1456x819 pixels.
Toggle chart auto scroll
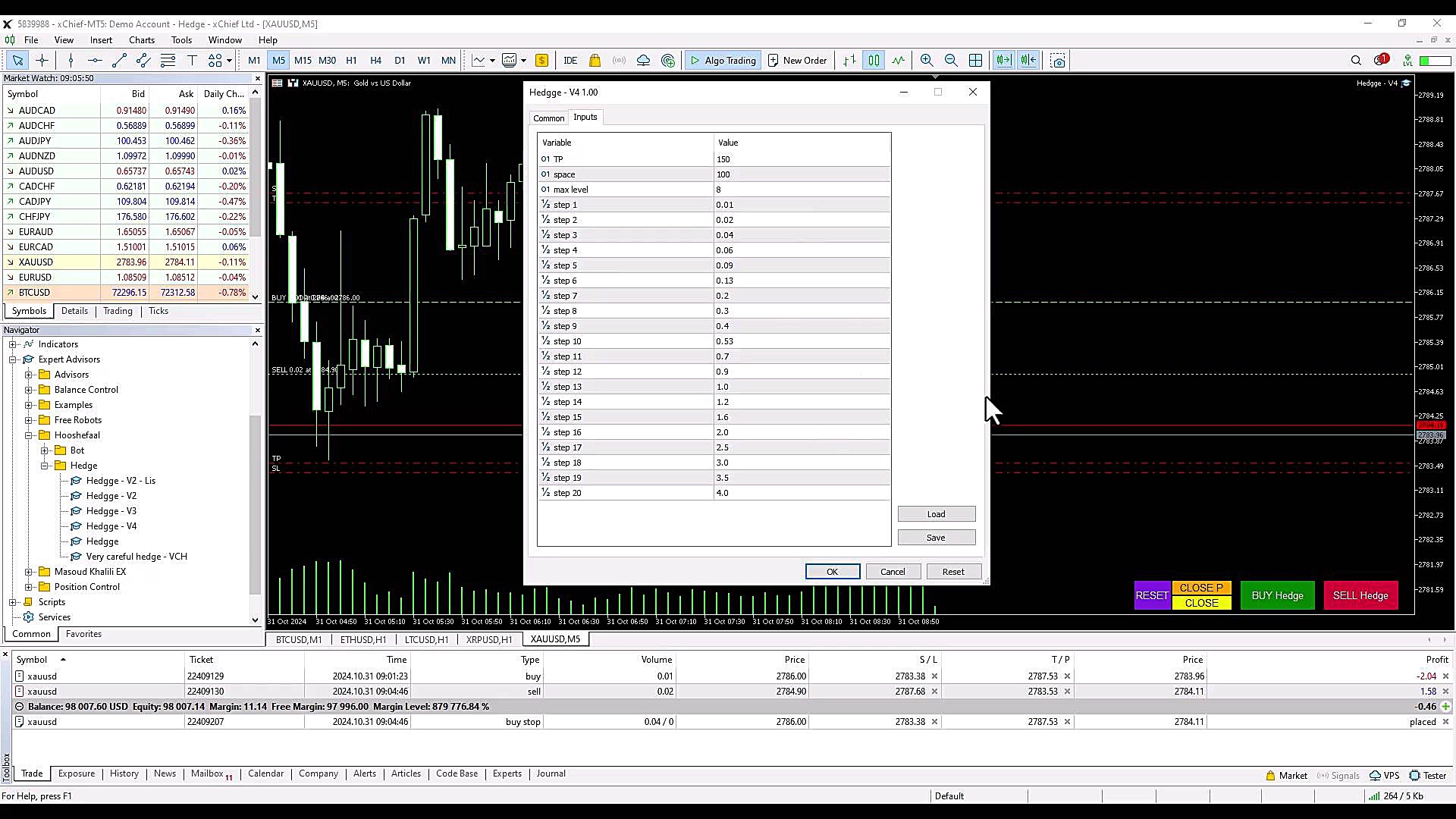point(1003,61)
